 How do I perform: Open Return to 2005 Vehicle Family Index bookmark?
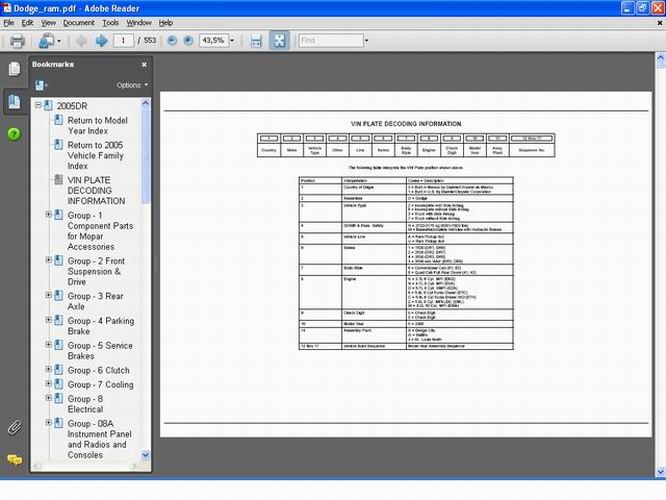point(95,155)
